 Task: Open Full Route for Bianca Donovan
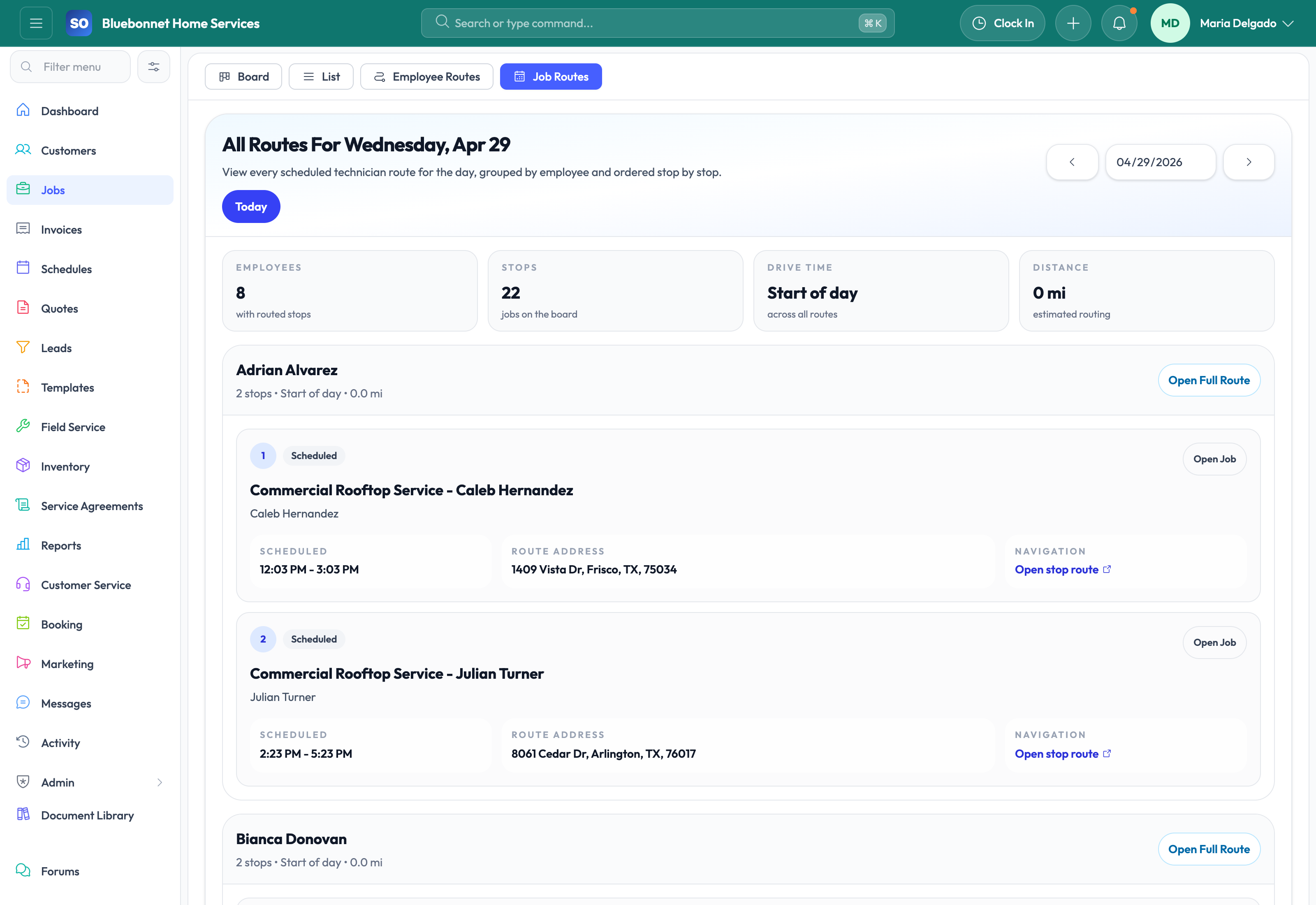point(1209,849)
